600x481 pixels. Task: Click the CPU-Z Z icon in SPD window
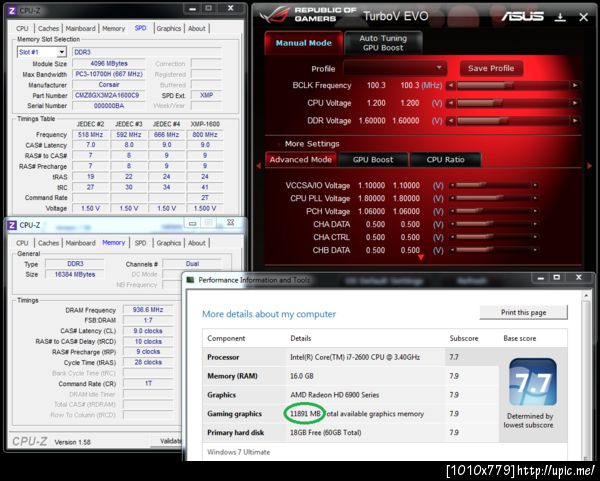click(12, 10)
